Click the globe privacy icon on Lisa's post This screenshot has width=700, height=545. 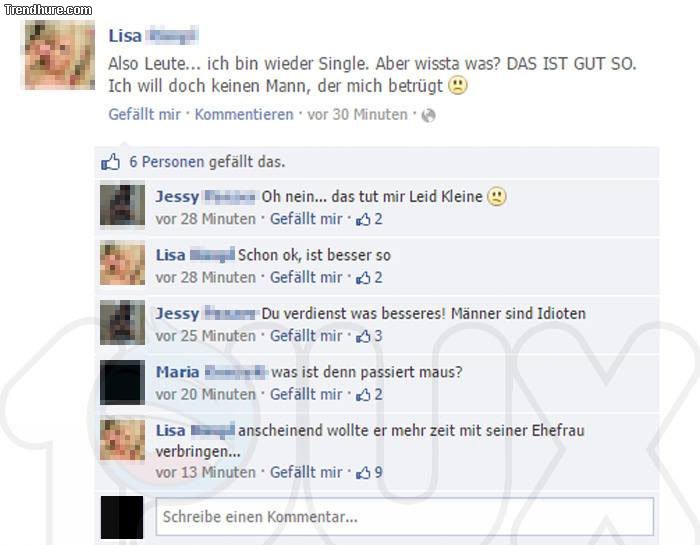[x=428, y=115]
